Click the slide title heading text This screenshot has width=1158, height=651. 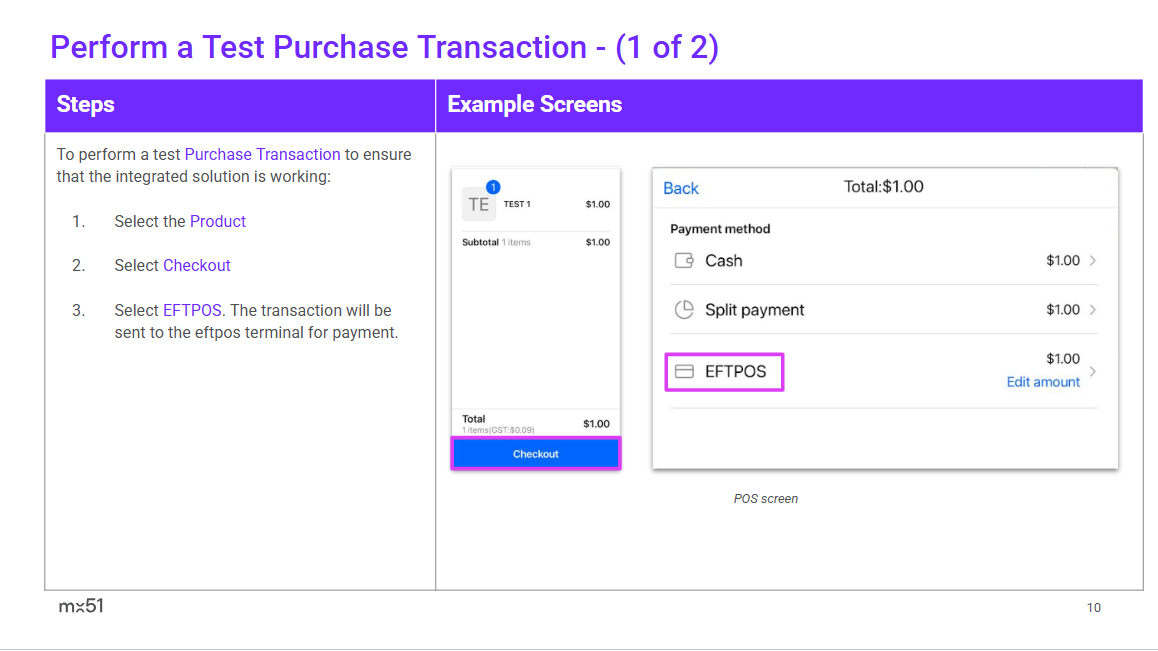[x=384, y=47]
